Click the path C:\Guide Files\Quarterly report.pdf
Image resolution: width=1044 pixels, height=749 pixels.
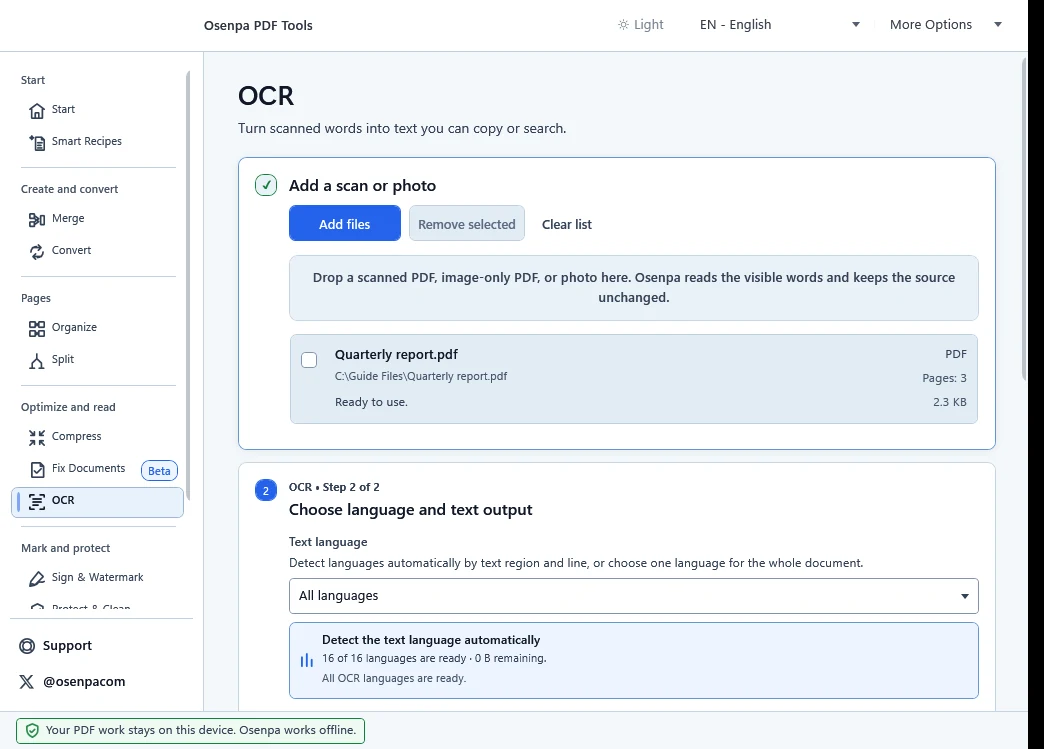(x=421, y=376)
